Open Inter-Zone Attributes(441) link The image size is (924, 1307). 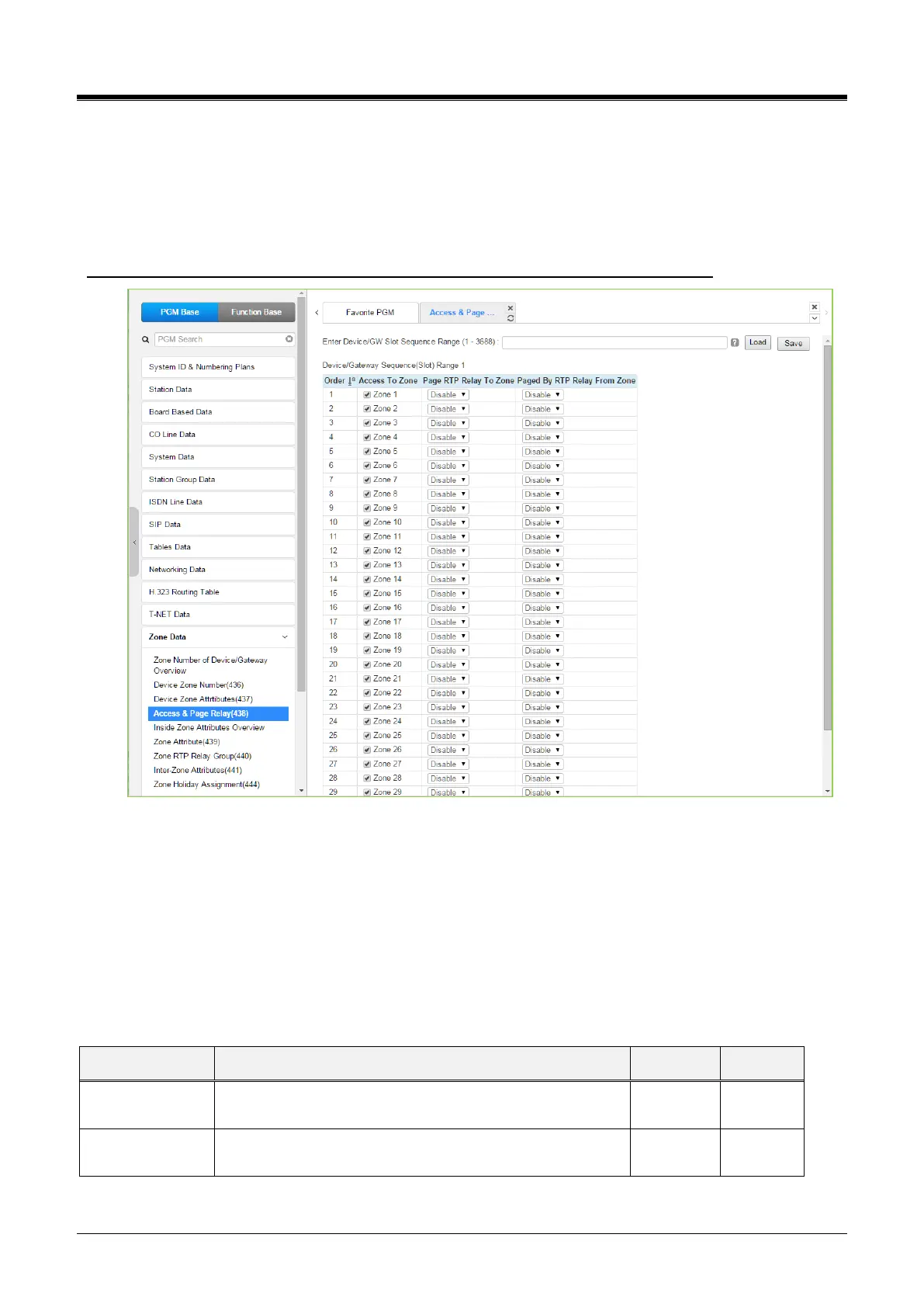(198, 770)
